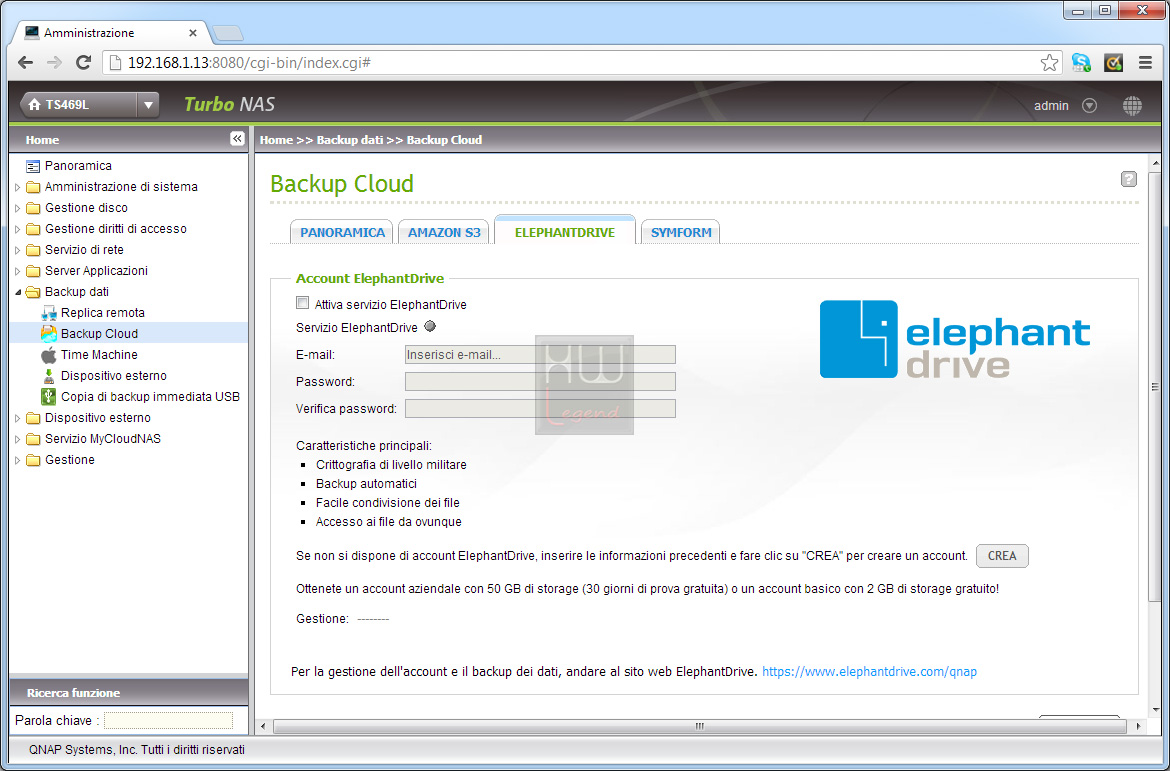Image resolution: width=1170 pixels, height=771 pixels.
Task: Open the help question mark icon
Action: pos(1129,179)
